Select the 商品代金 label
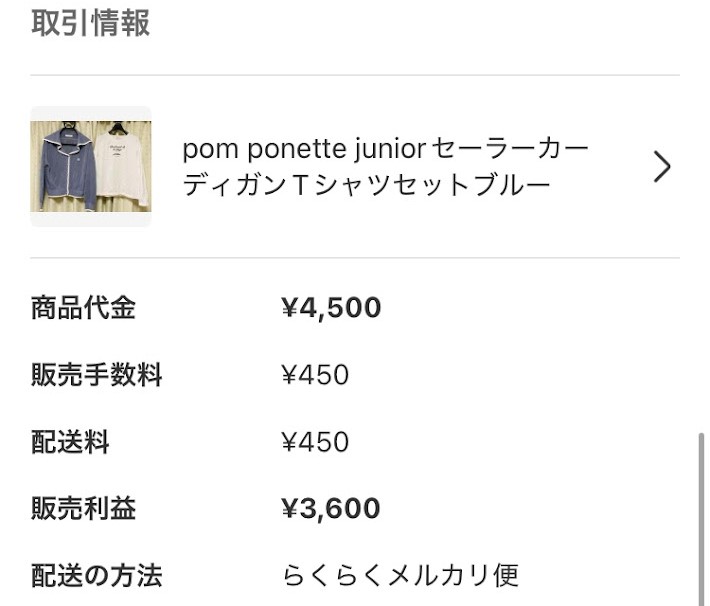This screenshot has width=710, height=606. (x=83, y=308)
